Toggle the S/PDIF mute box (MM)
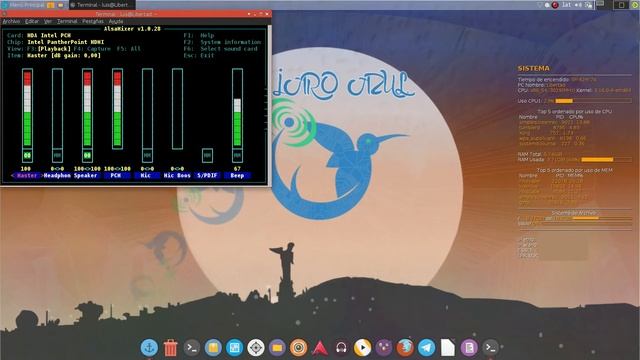Screen dimensions: 640x360 pos(207,156)
